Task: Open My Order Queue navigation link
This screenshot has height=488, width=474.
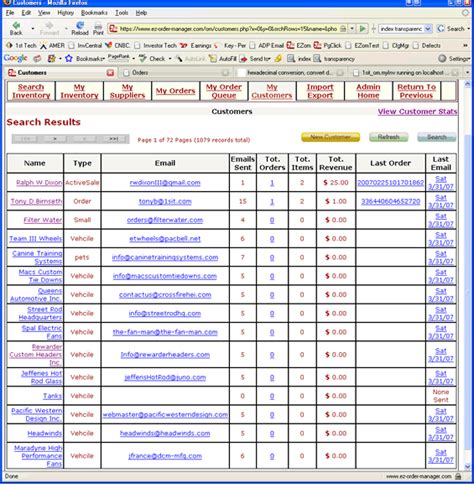Action: tap(224, 91)
